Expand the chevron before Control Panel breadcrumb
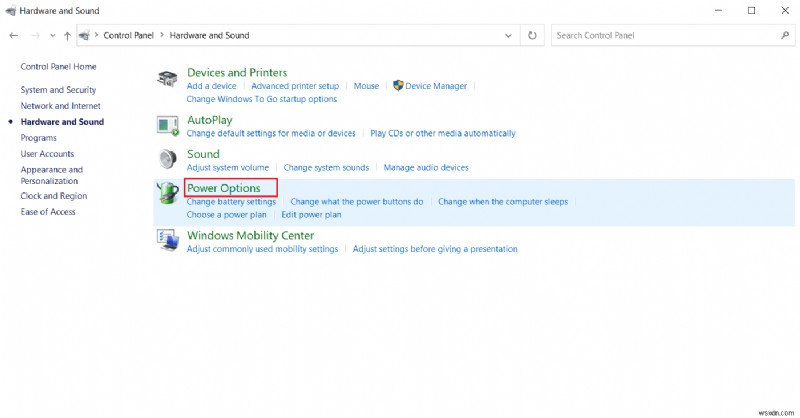The image size is (800, 418). (96, 35)
